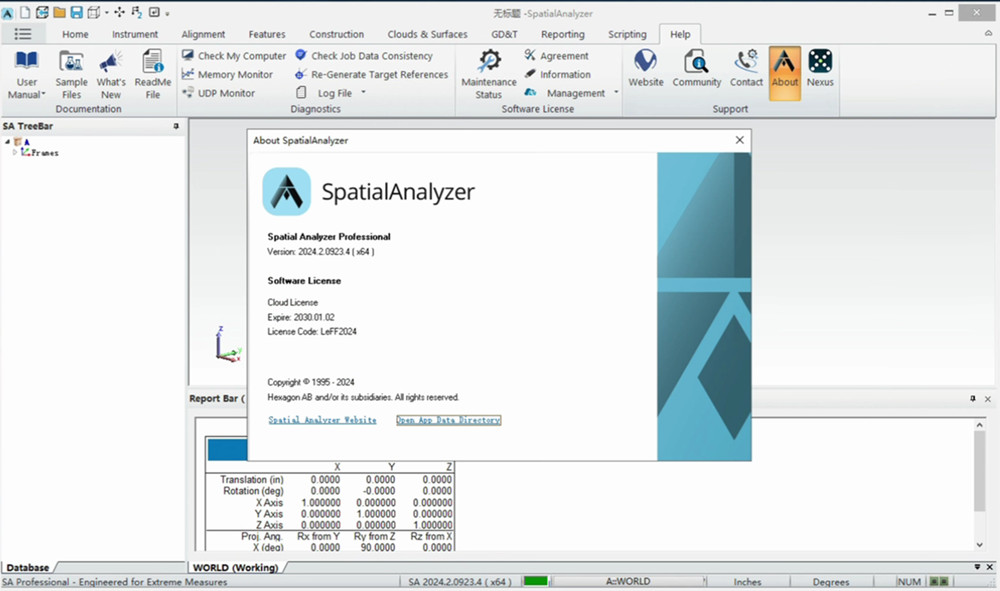Run Check Job Data Consistency
The height and width of the screenshot is (591, 1000).
364,55
